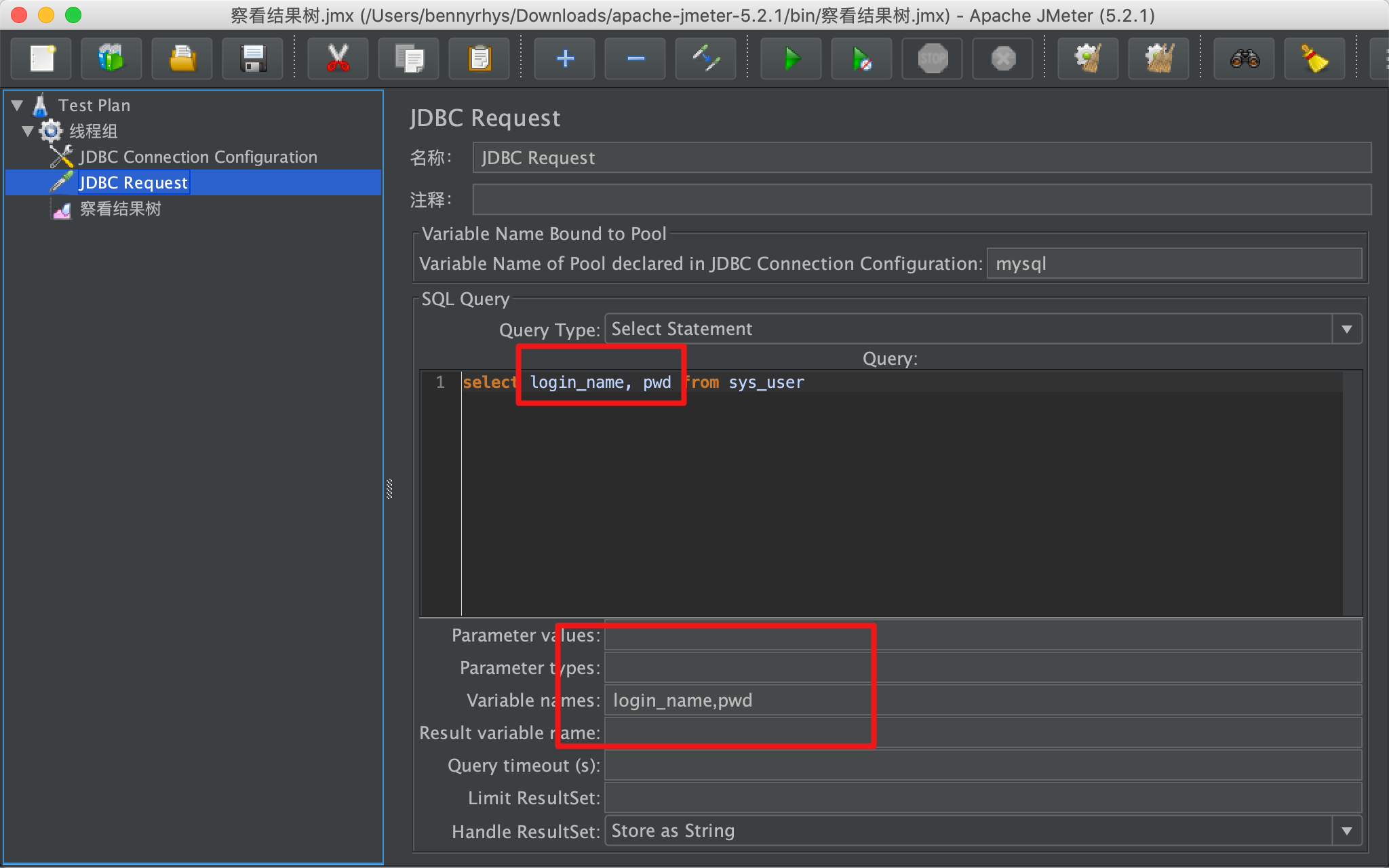Clear results with single broom icon
This screenshot has height=868, width=1389.
[1089, 59]
